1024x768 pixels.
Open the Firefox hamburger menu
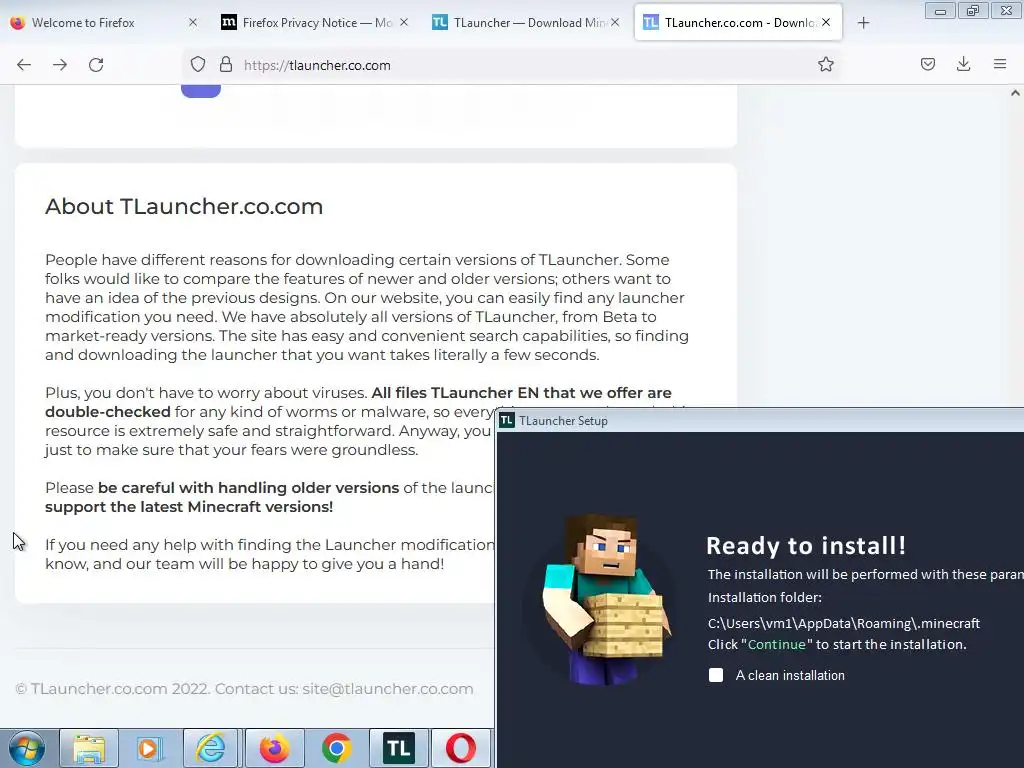pos(1000,64)
